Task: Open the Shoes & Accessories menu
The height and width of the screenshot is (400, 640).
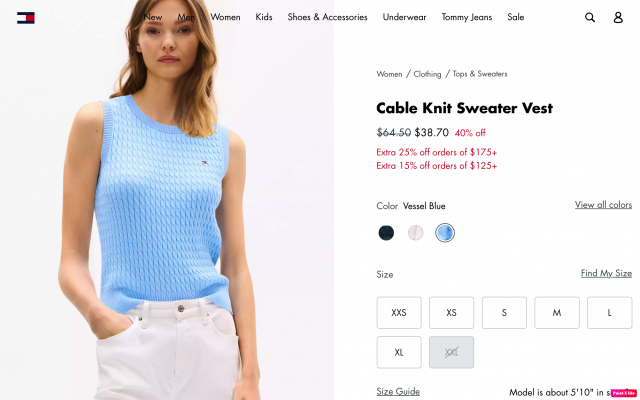Action: pos(327,17)
